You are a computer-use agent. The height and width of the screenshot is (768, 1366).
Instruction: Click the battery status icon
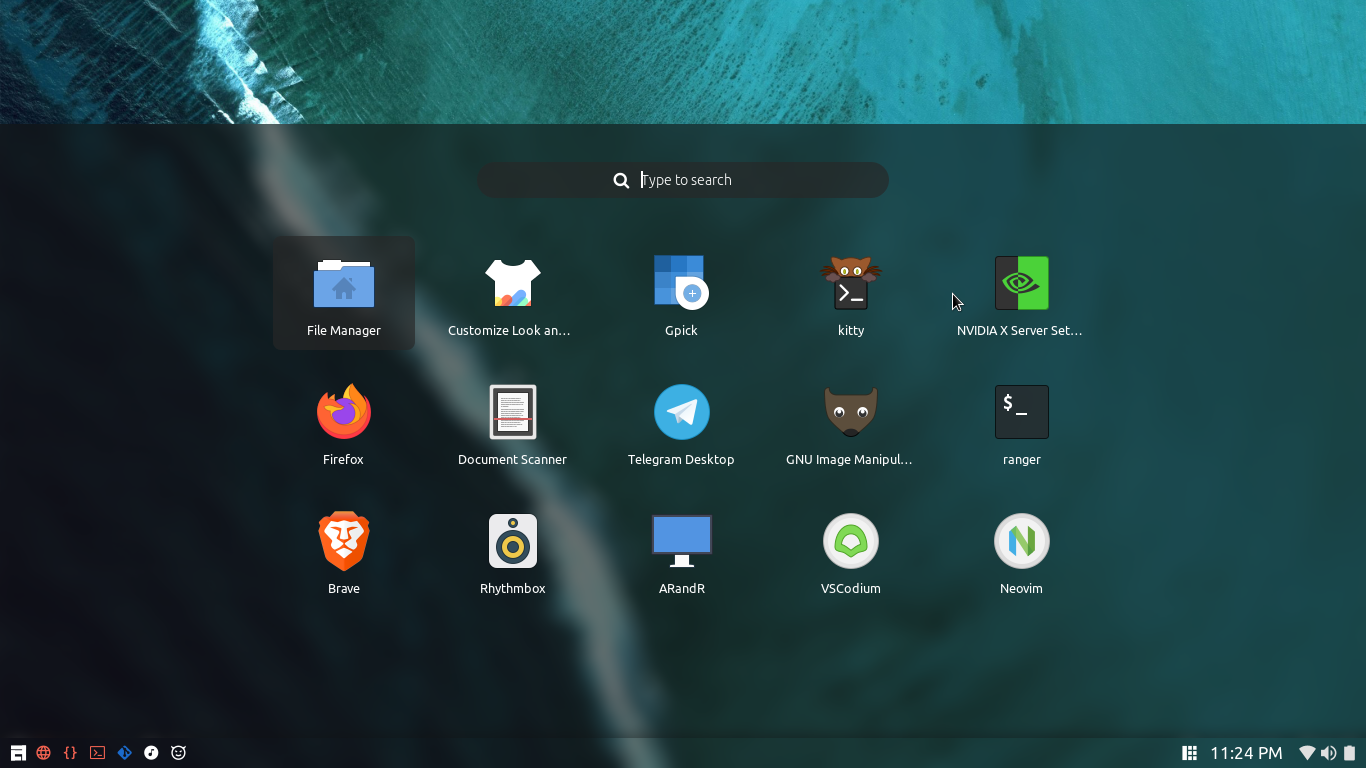(1349, 753)
